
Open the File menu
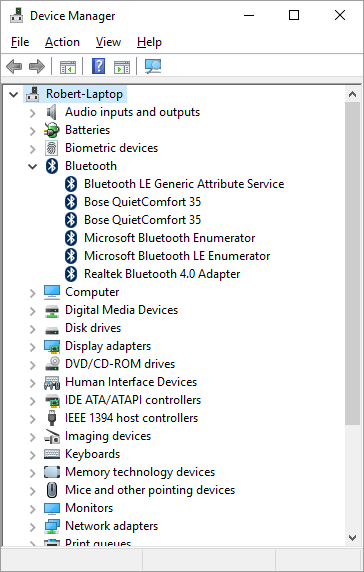20,42
